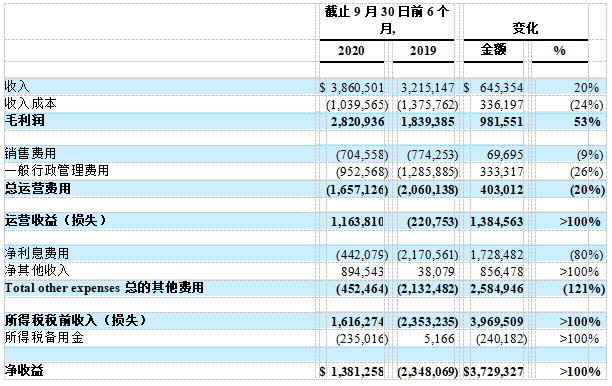612x386 pixels.
Task: Select the 毛利润 gross profit label
Action: [24, 120]
